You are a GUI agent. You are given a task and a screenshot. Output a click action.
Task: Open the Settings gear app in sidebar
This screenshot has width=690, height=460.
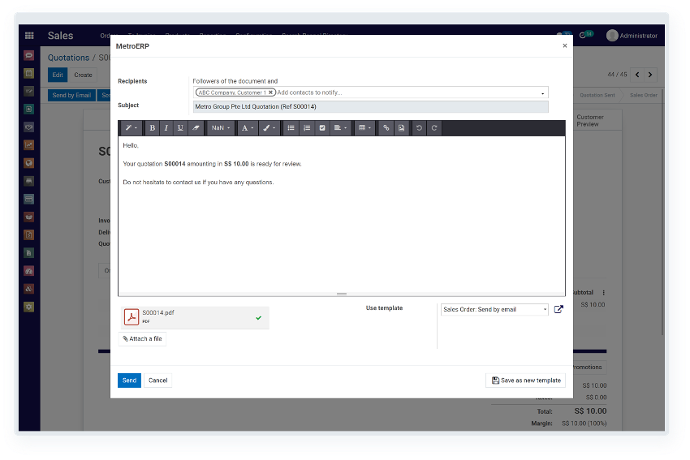pos(29,307)
